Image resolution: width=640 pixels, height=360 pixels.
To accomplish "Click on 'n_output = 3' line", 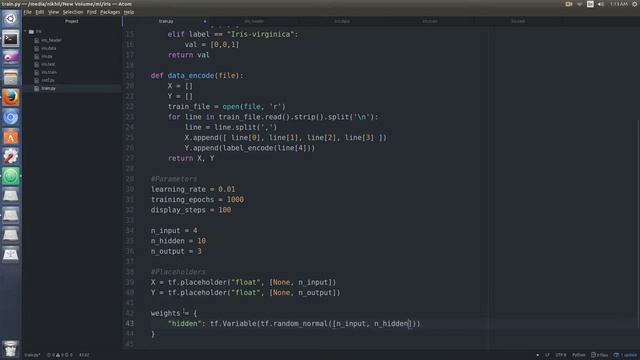I will pyautogui.click(x=176, y=251).
